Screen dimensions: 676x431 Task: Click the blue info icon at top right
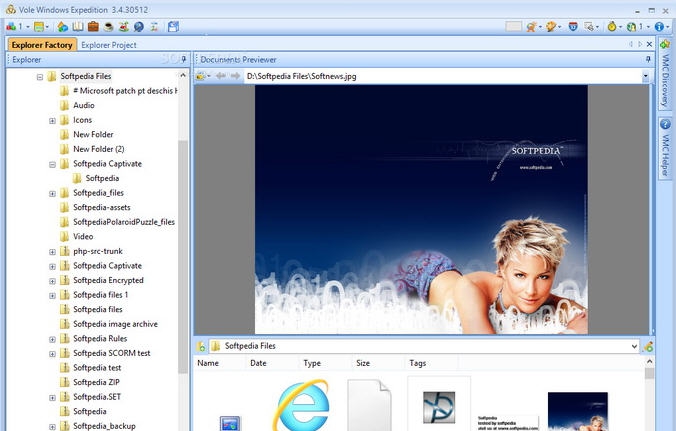(x=659, y=26)
